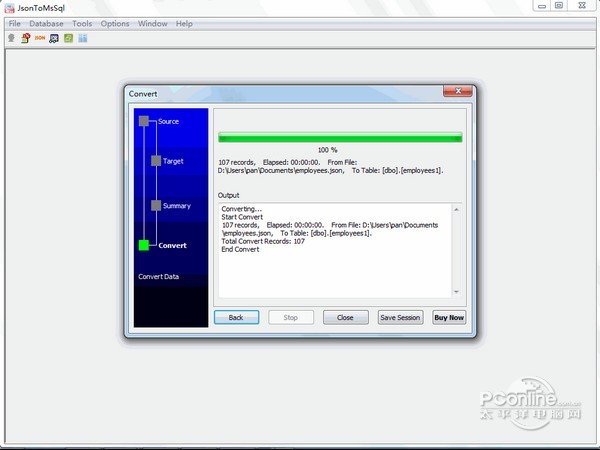This screenshot has width=600, height=450.
Task: Click the grayed Stop button
Action: (x=291, y=317)
